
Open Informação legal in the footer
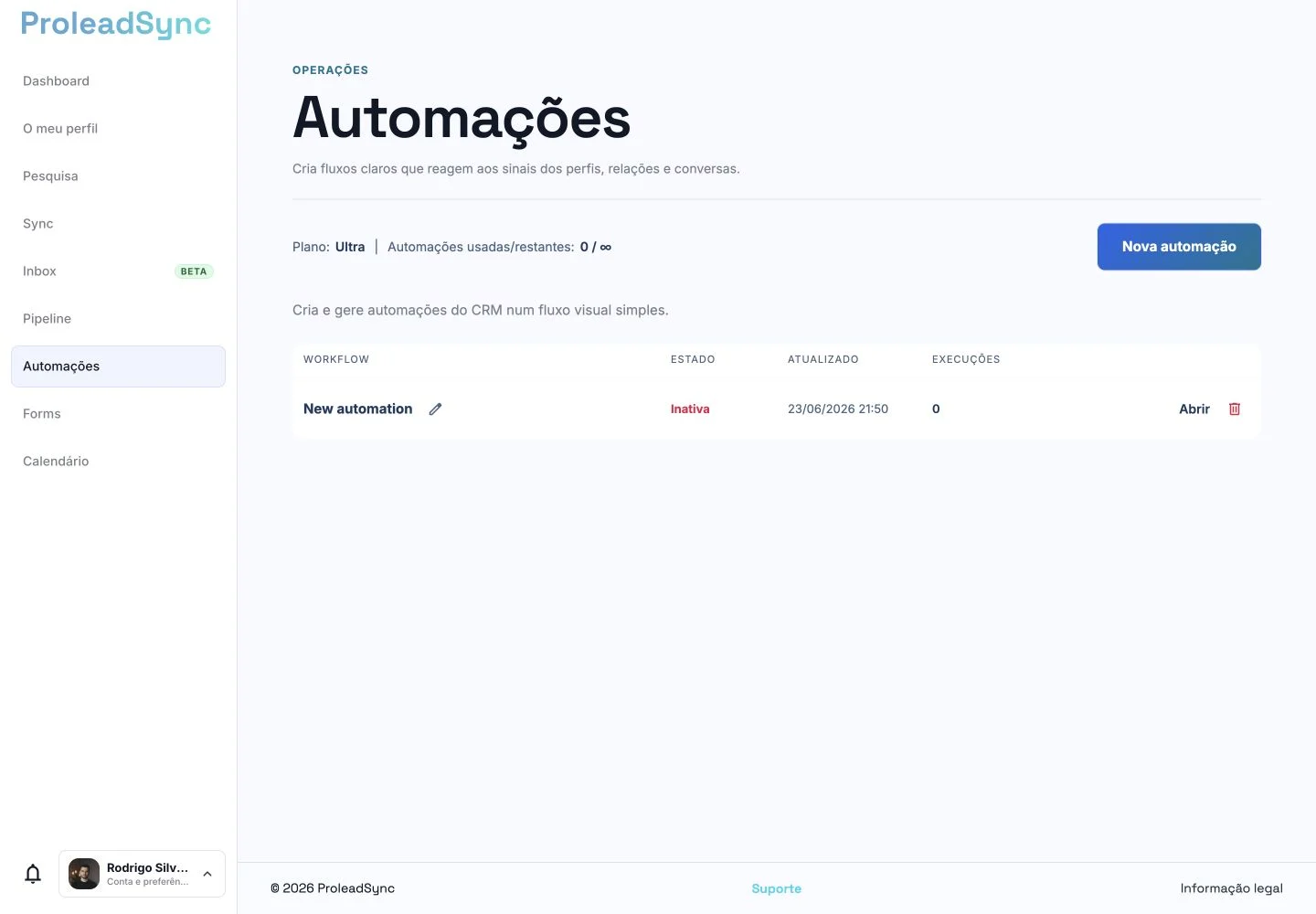tap(1231, 888)
